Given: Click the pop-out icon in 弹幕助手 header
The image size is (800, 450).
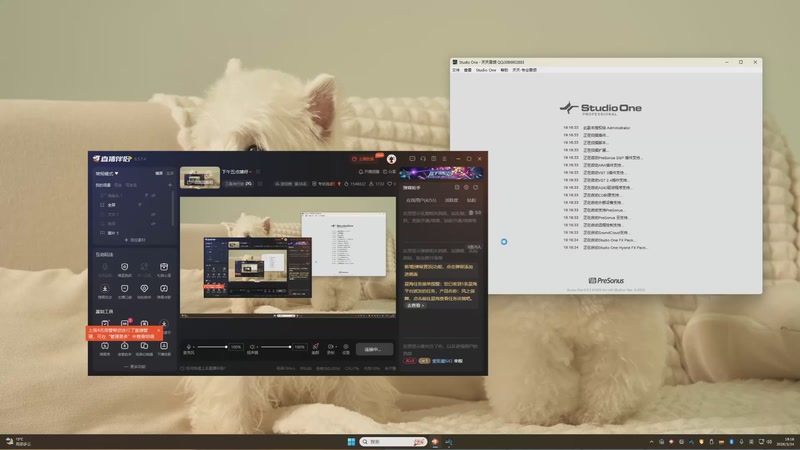Looking at the screenshot, I should tap(457, 188).
